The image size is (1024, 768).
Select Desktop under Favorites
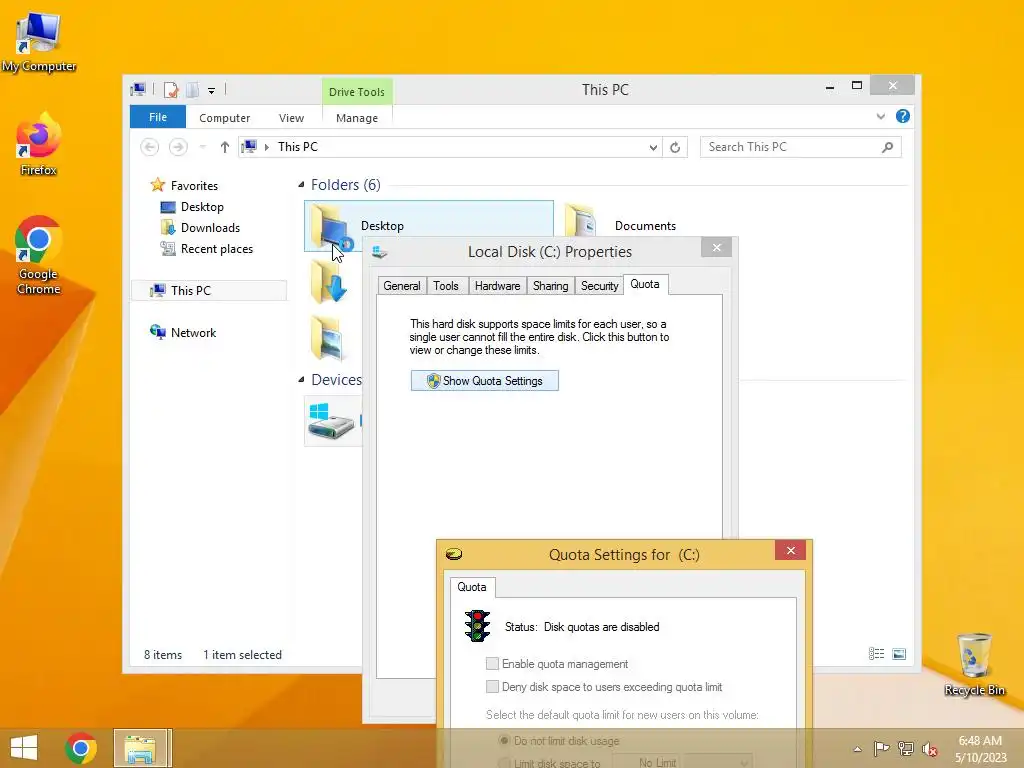(202, 207)
